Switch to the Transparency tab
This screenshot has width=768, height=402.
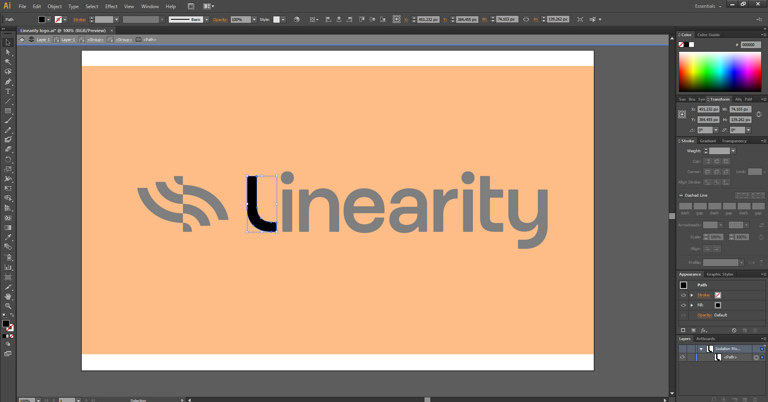pyautogui.click(x=734, y=141)
